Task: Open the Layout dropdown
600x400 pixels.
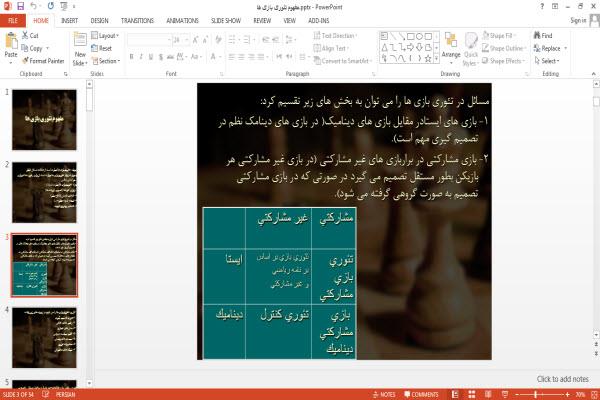Action: (105, 36)
